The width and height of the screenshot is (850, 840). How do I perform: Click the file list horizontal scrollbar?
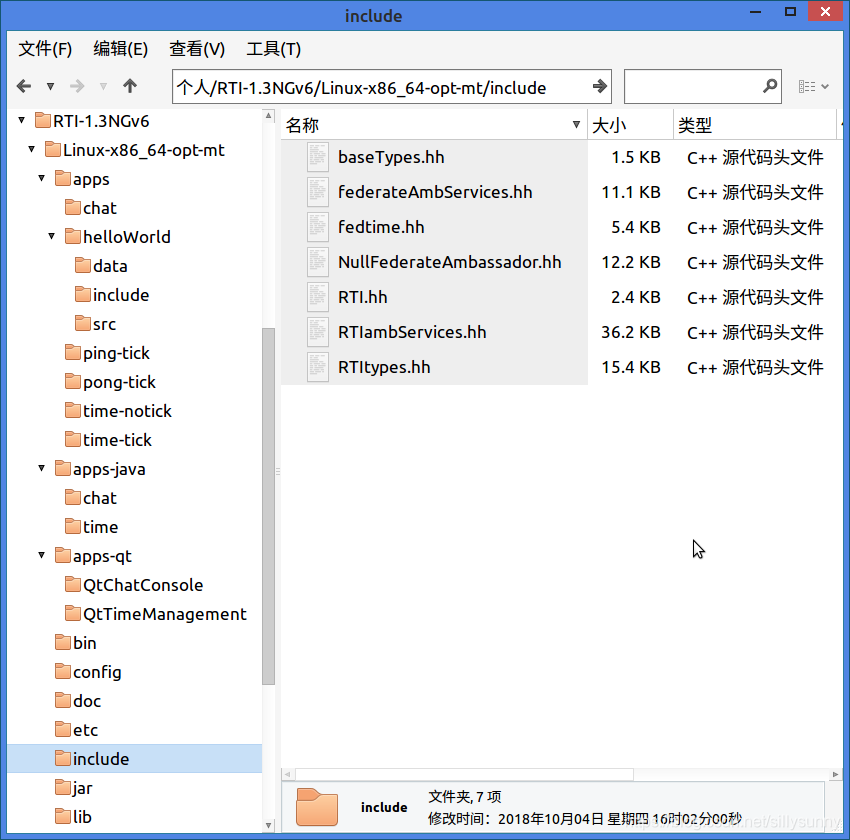pyautogui.click(x=464, y=774)
